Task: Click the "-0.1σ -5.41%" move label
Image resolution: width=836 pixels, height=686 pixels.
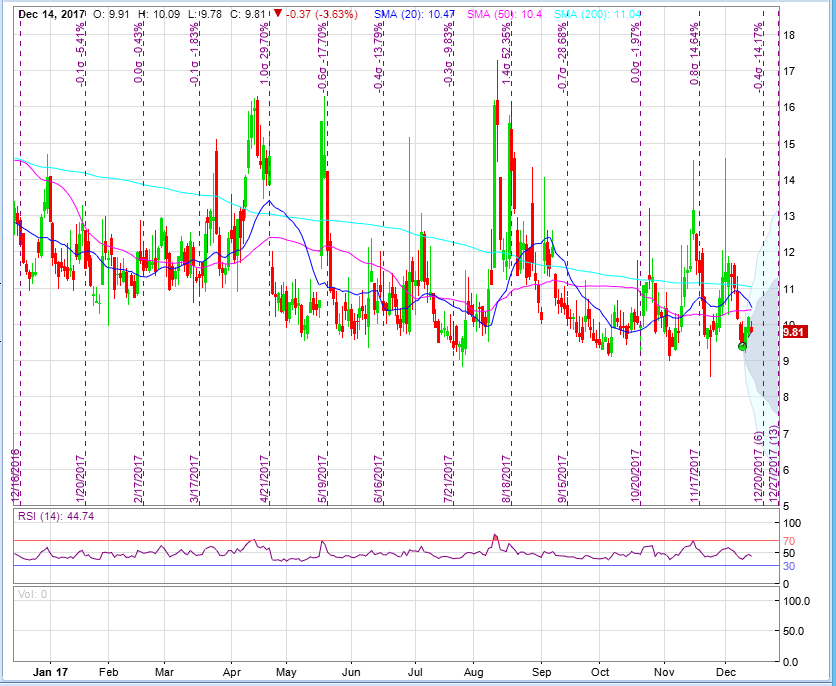Action: pyautogui.click(x=81, y=54)
